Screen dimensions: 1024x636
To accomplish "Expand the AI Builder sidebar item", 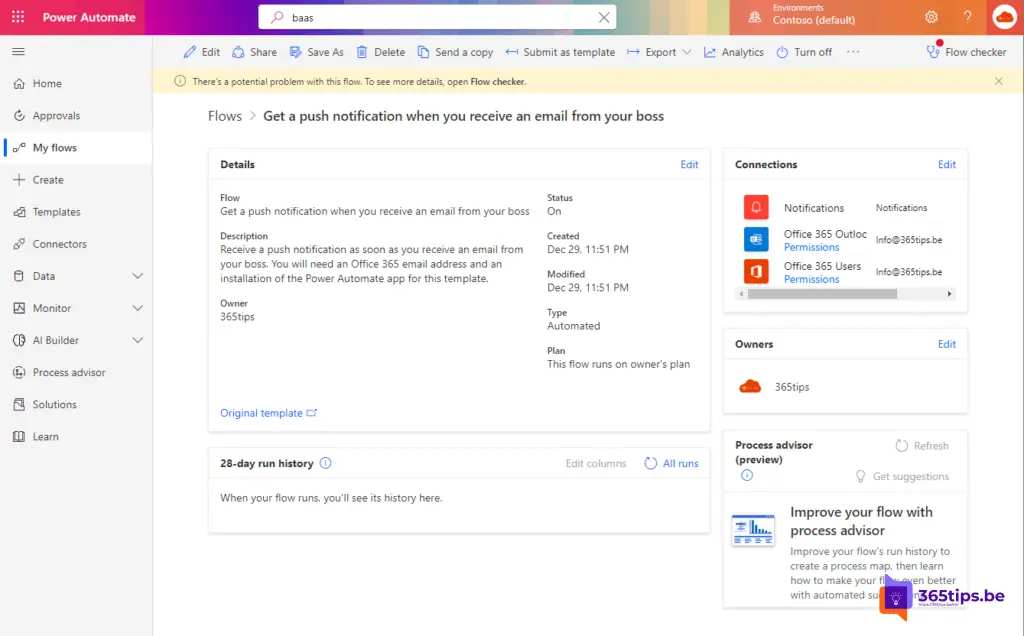I will [138, 340].
